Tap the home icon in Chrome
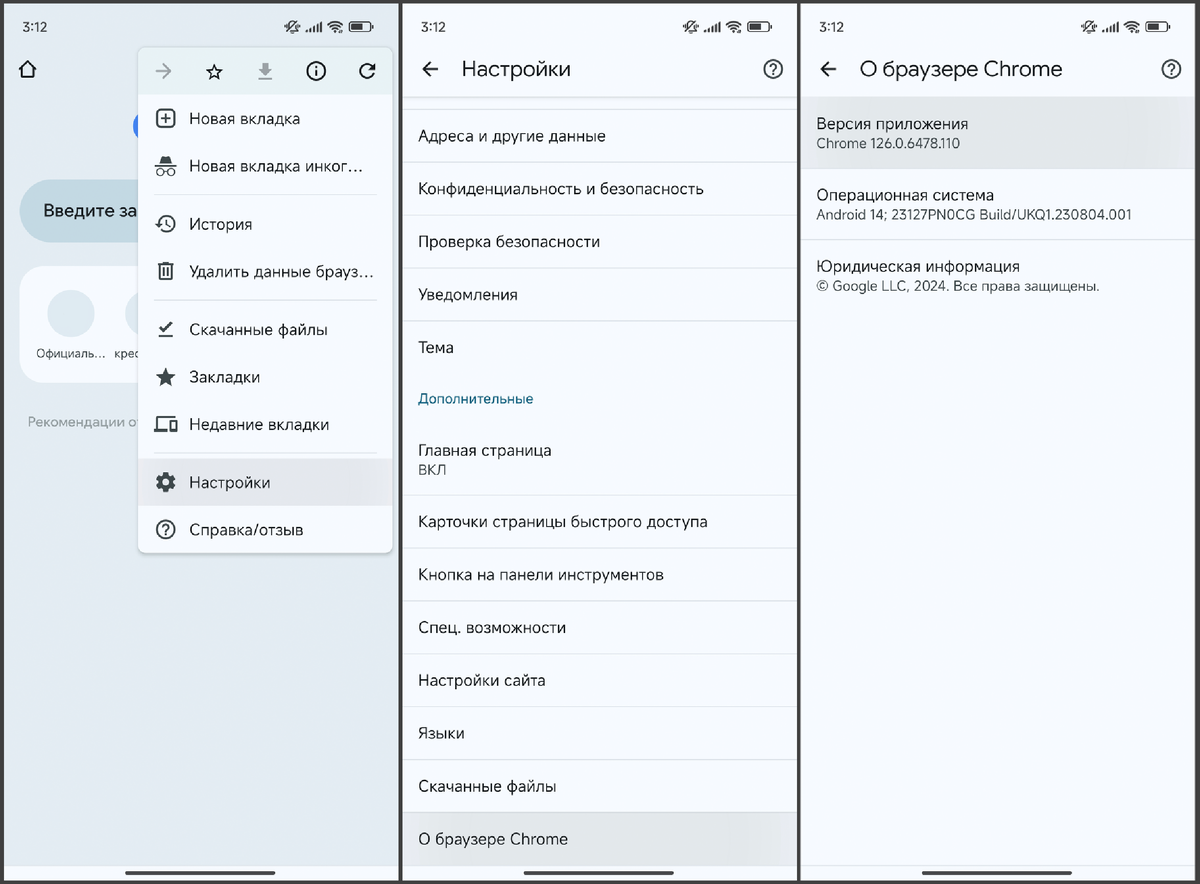The width and height of the screenshot is (1200, 884). (28, 70)
